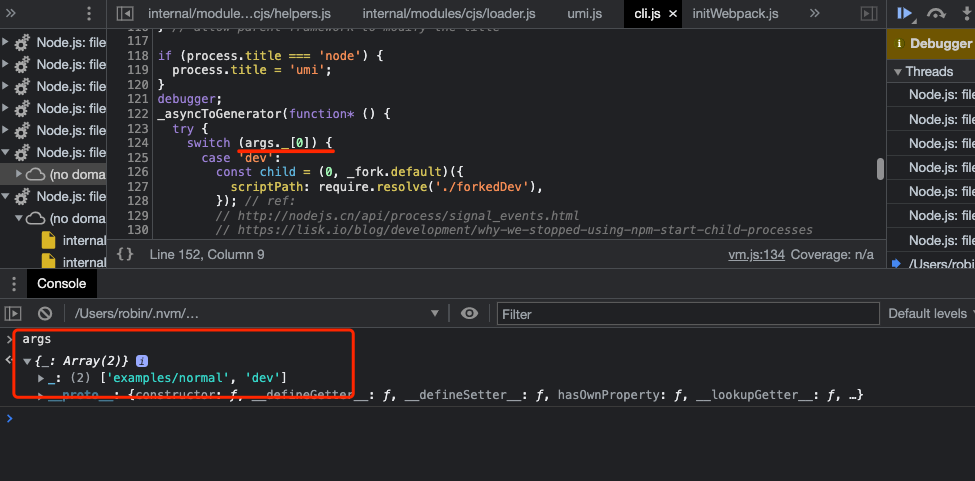Screen dimensions: 975x481
Task: Open the drawer three-dot menu beside Console
Action: pyautogui.click(x=14, y=284)
